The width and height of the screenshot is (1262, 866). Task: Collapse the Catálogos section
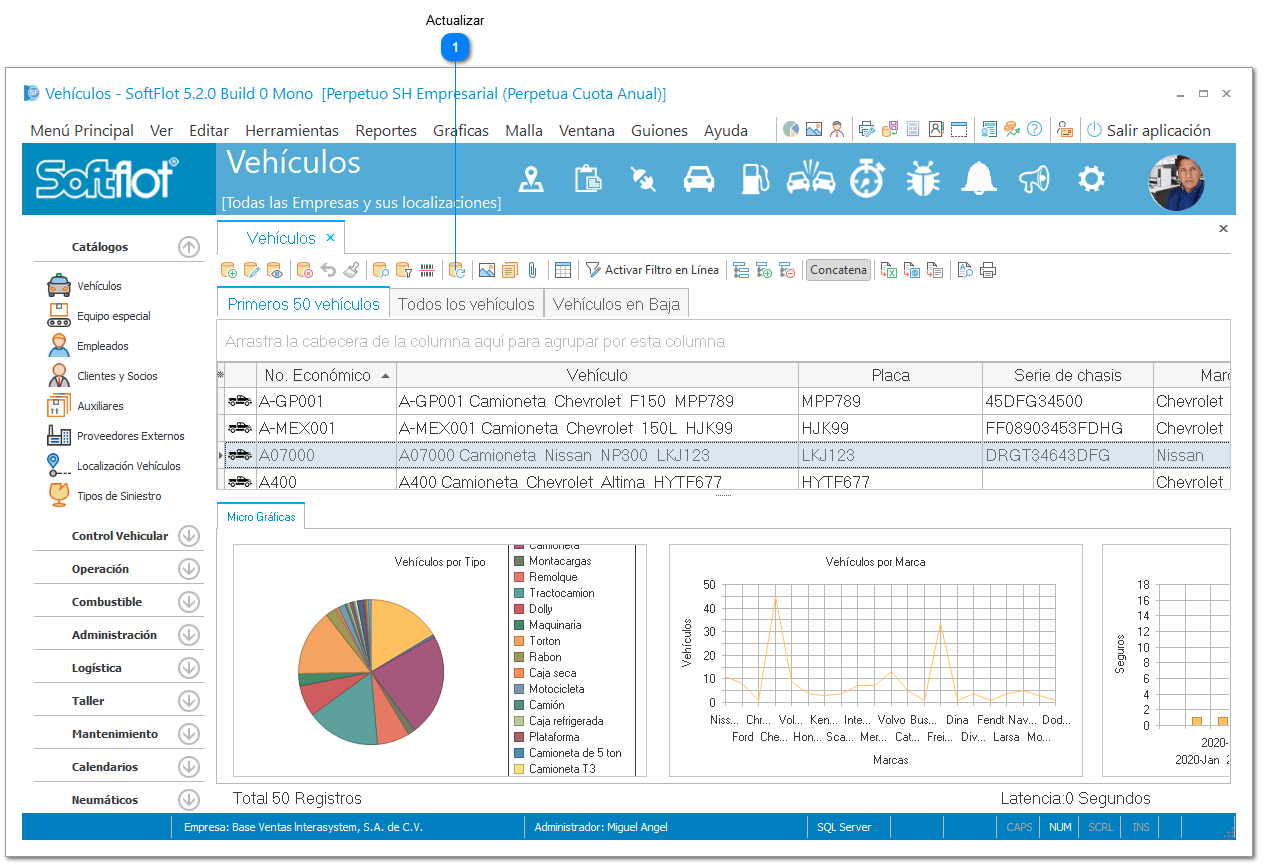tap(189, 247)
